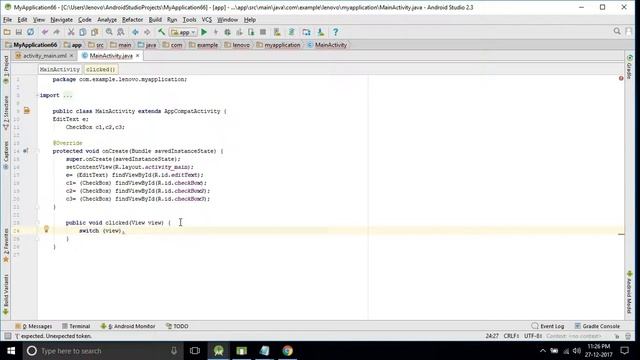Click the Search Everywhere magnifier icon
The width and height of the screenshot is (640, 360).
617,31
